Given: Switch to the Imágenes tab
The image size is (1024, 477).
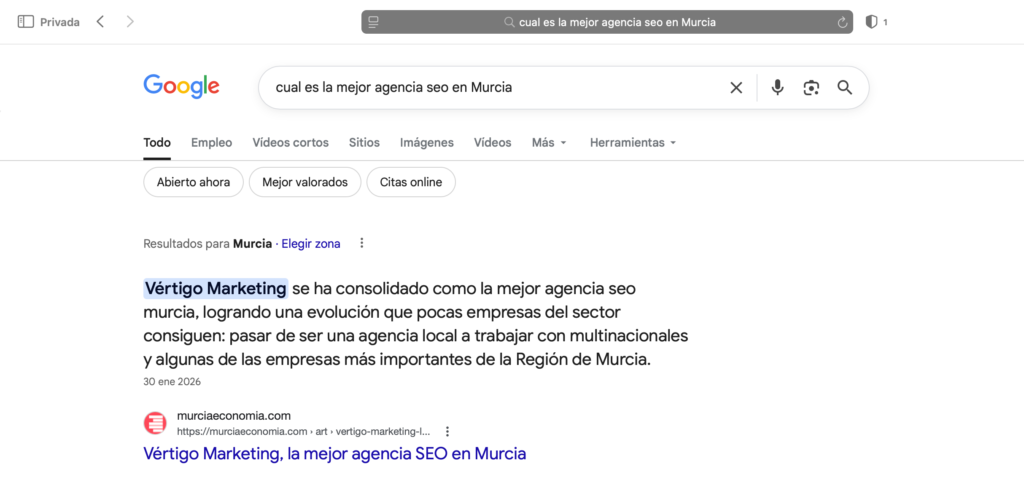Looking at the screenshot, I should pos(427,142).
